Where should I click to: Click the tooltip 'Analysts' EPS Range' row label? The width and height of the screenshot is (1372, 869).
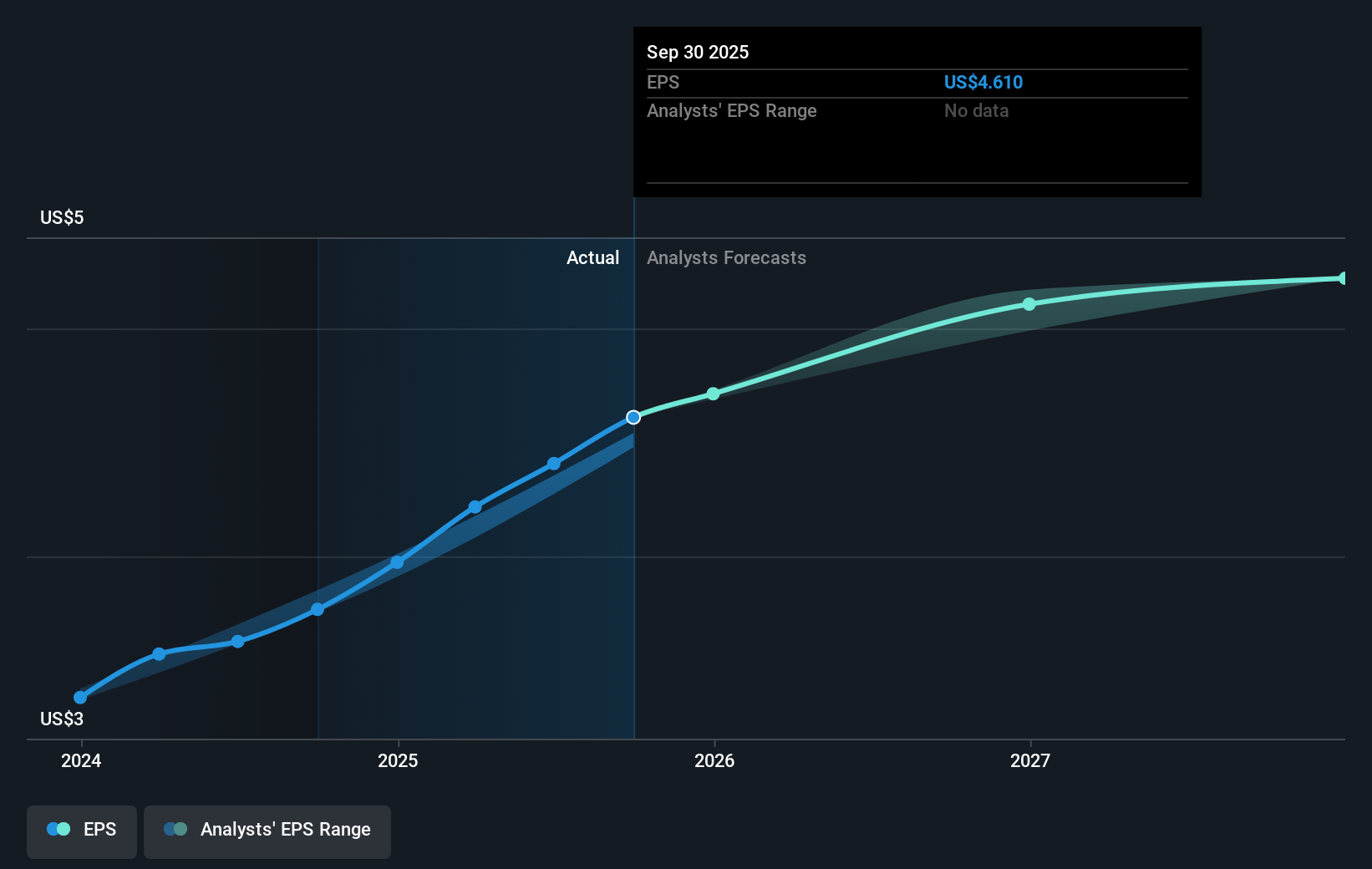732,110
